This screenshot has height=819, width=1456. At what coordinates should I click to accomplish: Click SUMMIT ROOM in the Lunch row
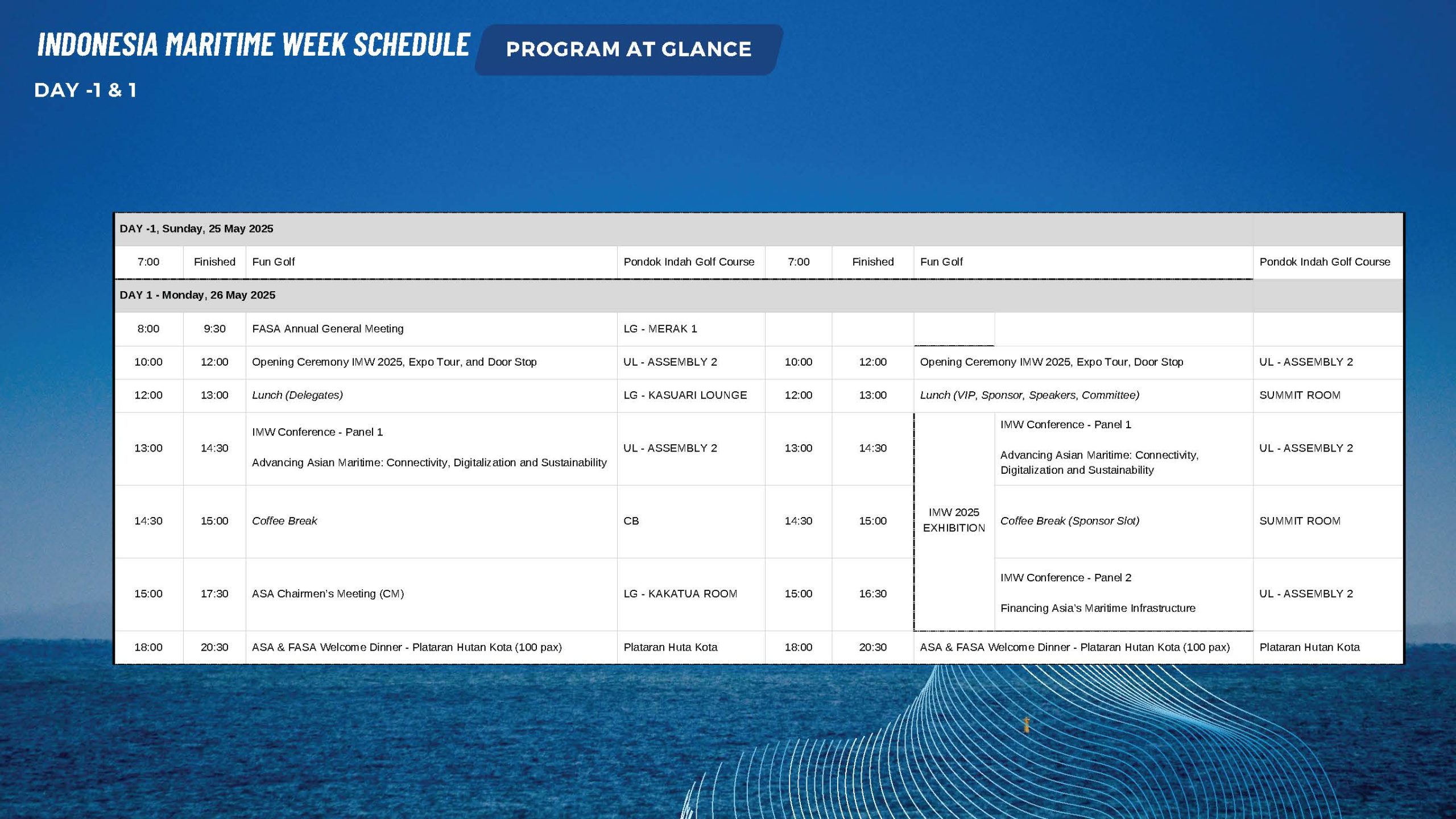coord(1328,395)
